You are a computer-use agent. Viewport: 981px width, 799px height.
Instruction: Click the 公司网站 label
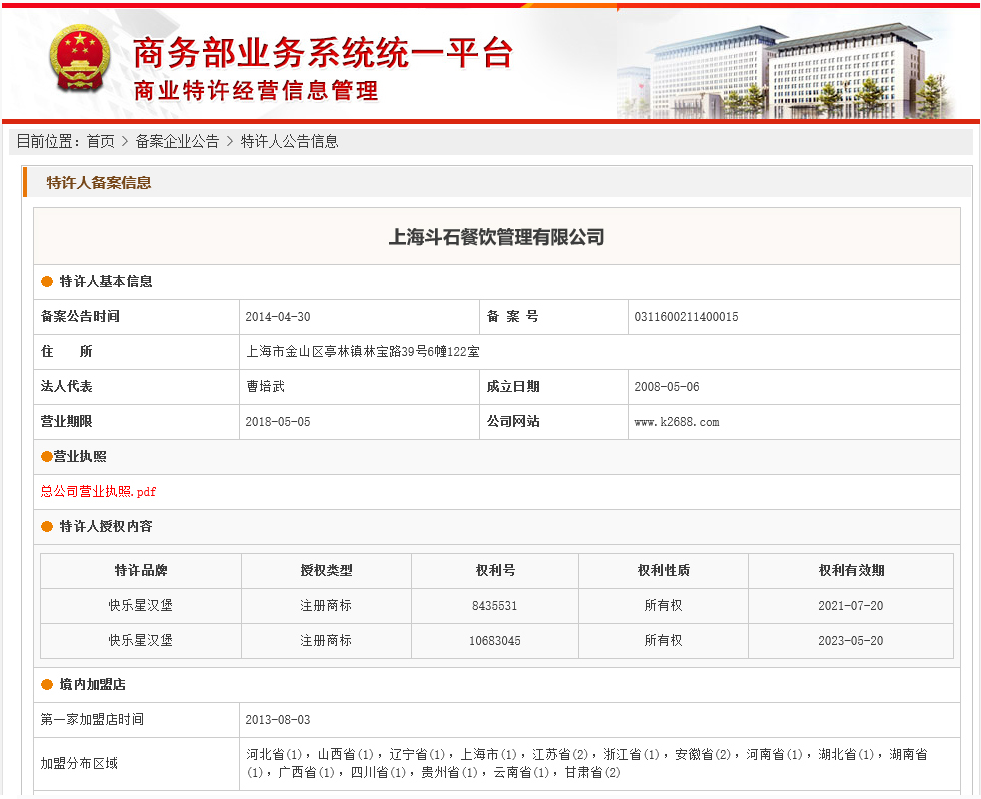513,422
